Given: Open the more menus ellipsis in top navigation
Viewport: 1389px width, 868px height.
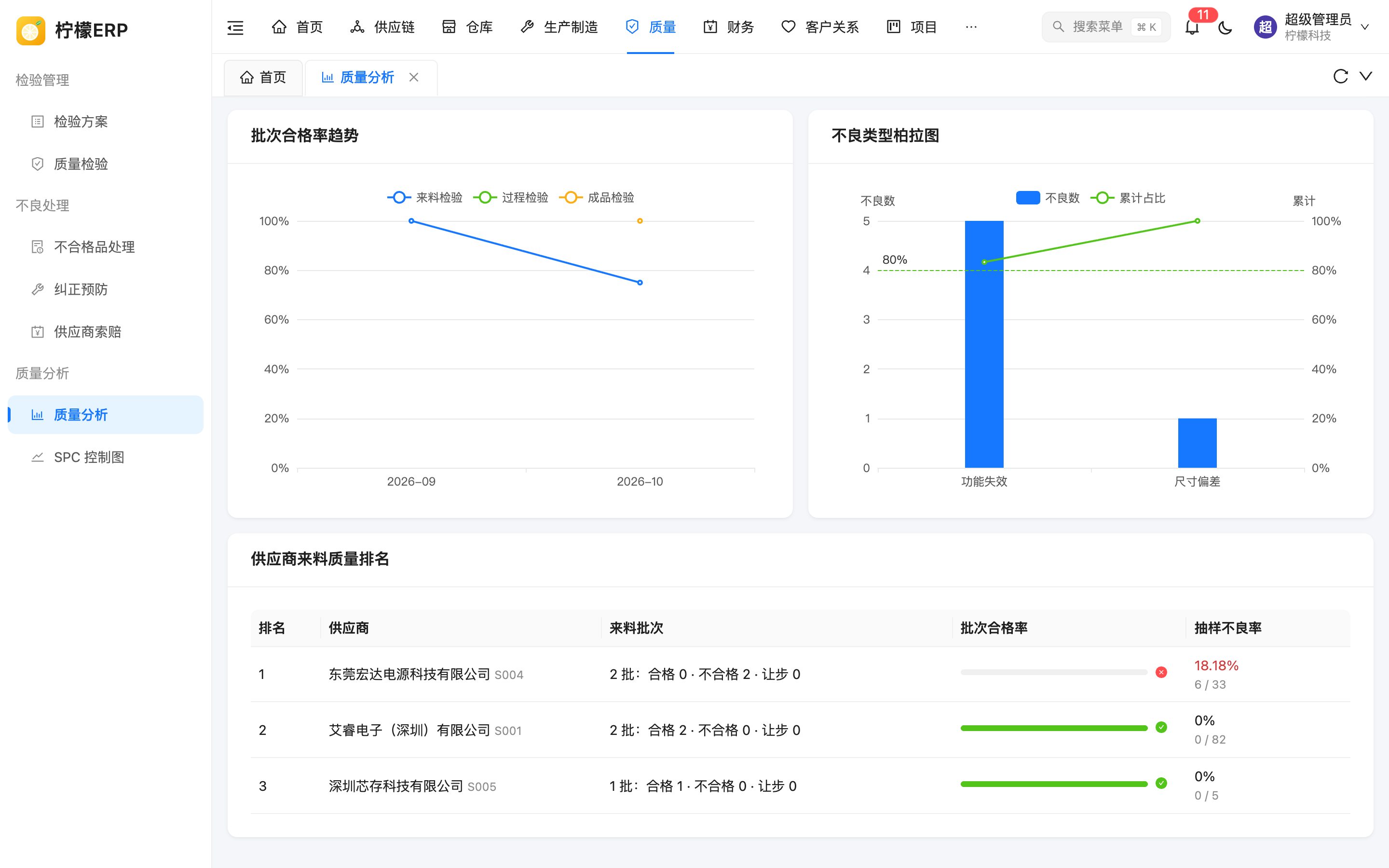Looking at the screenshot, I should pos(971,27).
